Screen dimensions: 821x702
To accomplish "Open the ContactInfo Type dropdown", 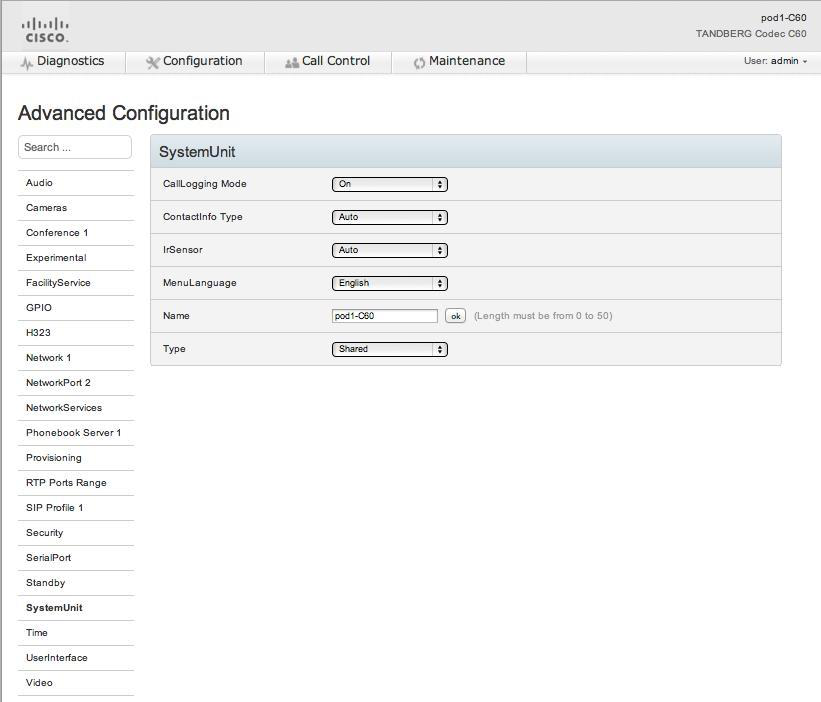I will [390, 217].
